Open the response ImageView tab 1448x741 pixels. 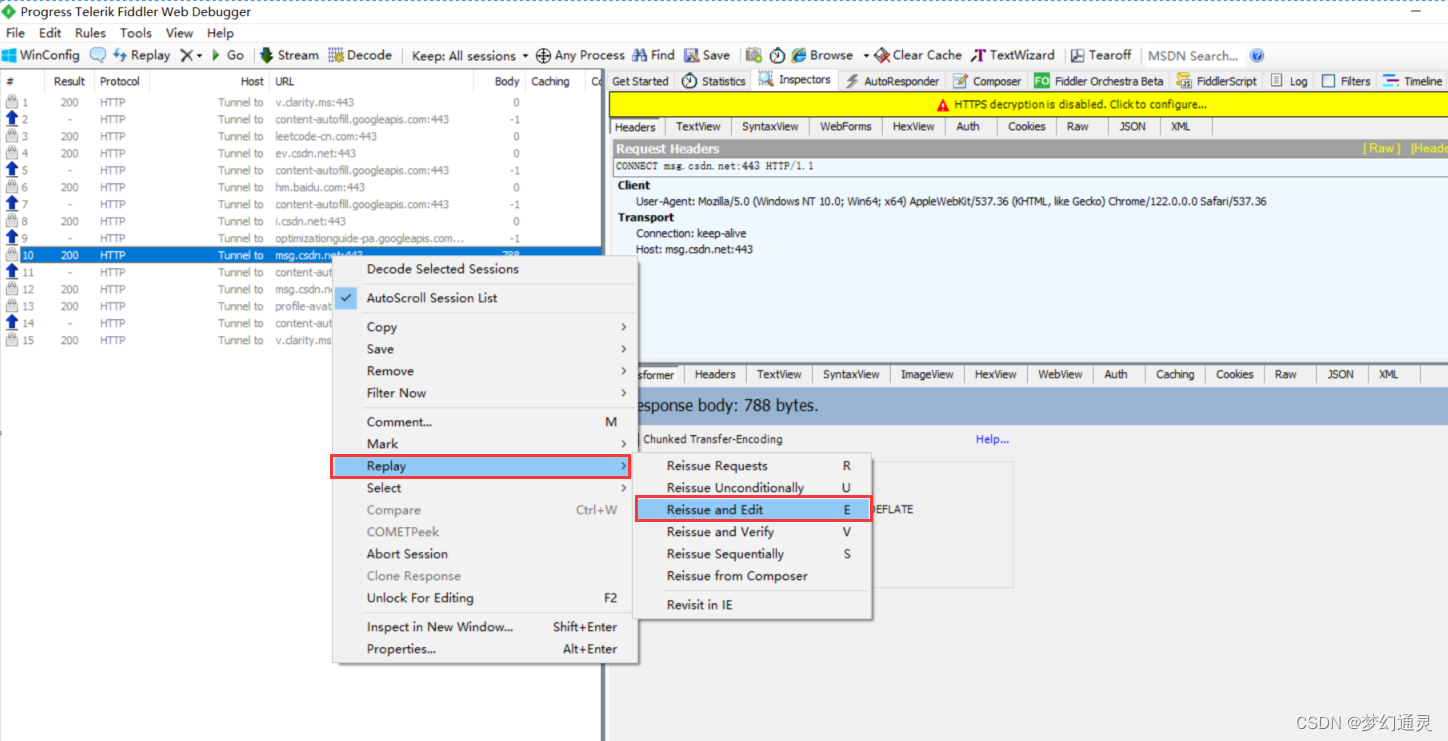point(927,374)
